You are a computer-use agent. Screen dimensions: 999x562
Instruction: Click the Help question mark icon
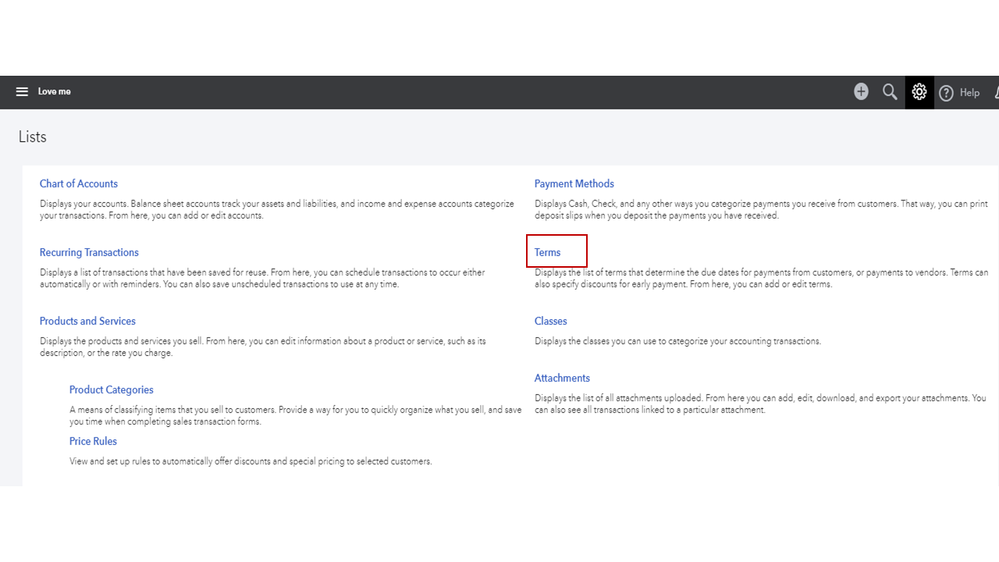click(946, 93)
